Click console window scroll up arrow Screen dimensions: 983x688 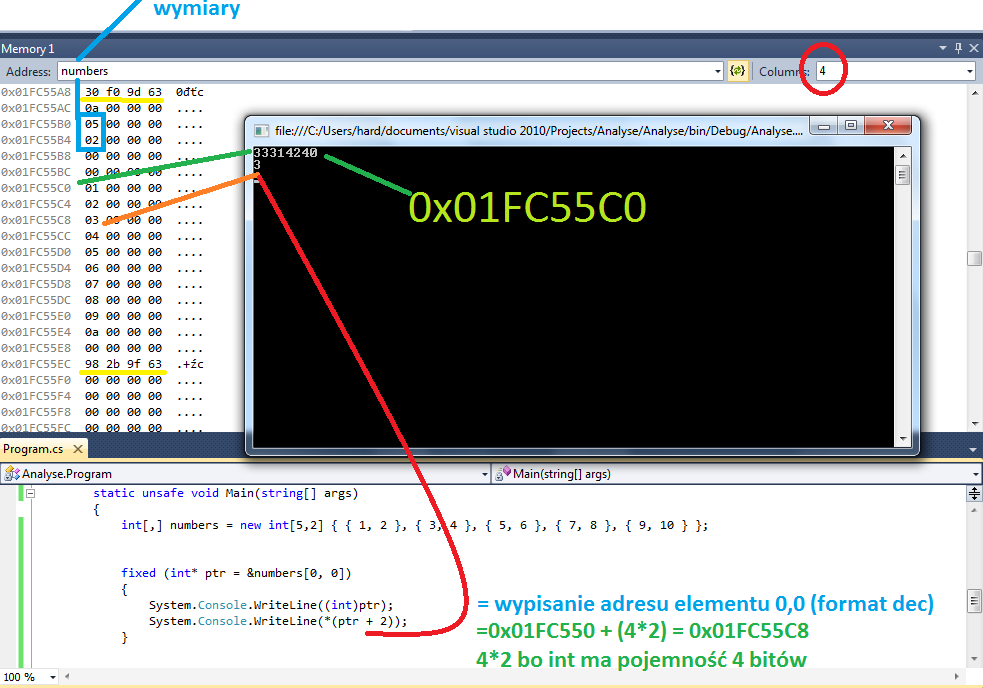coord(903,156)
